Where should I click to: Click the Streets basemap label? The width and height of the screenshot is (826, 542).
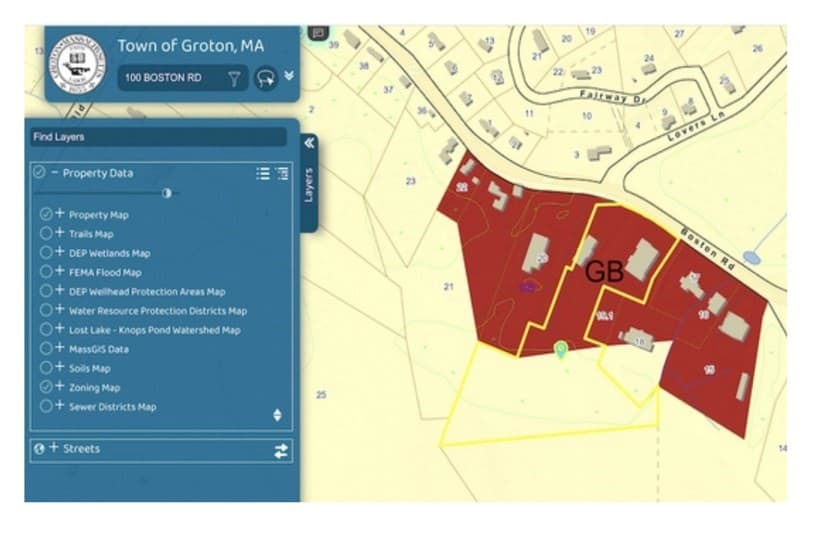pyautogui.click(x=81, y=449)
